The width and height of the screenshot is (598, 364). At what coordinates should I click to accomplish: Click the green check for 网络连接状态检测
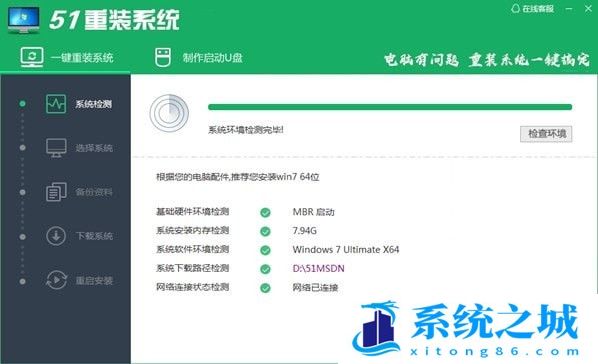[265, 288]
